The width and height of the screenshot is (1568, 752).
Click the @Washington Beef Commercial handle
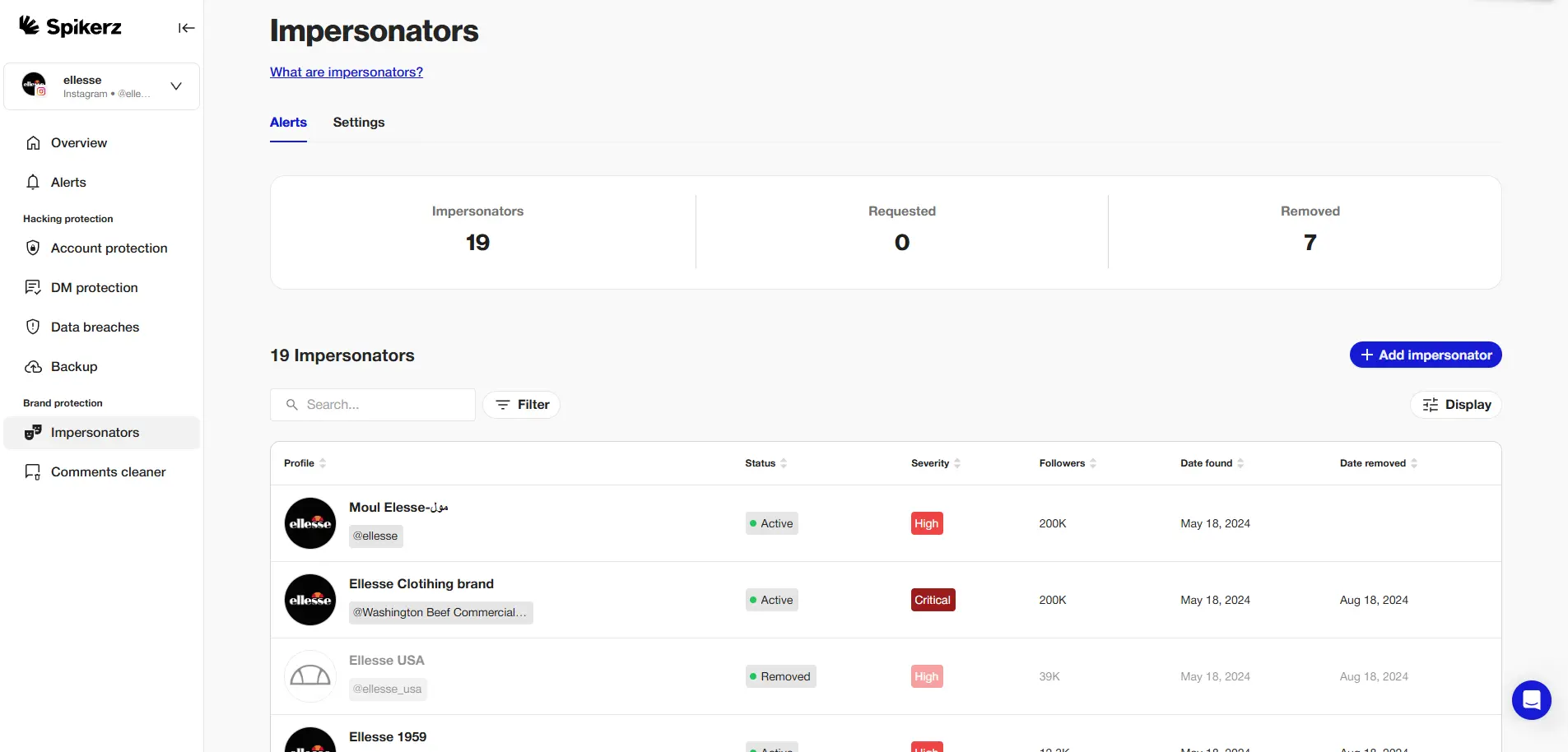pos(441,613)
